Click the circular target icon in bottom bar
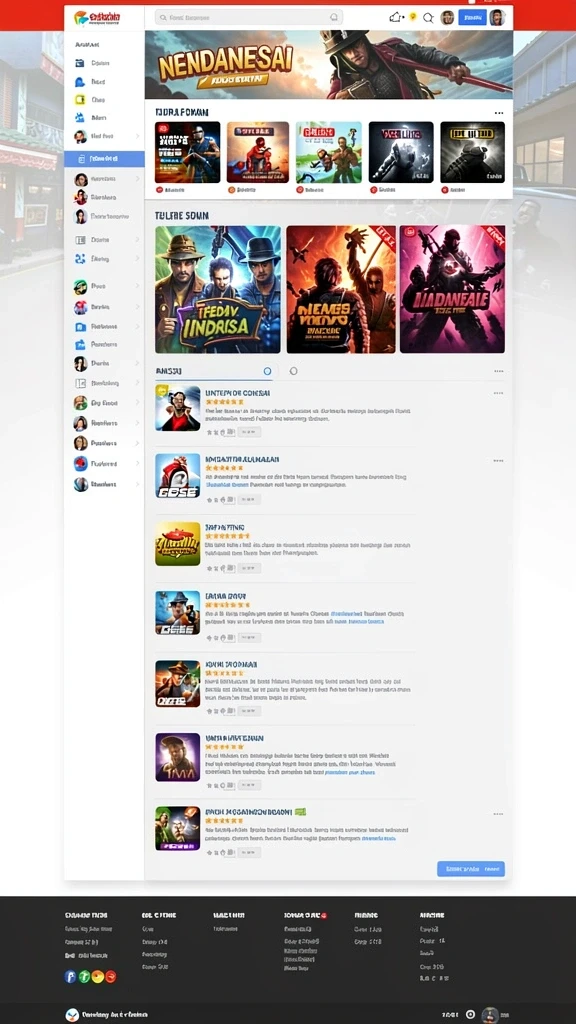This screenshot has height=1024, width=576. (x=470, y=1014)
